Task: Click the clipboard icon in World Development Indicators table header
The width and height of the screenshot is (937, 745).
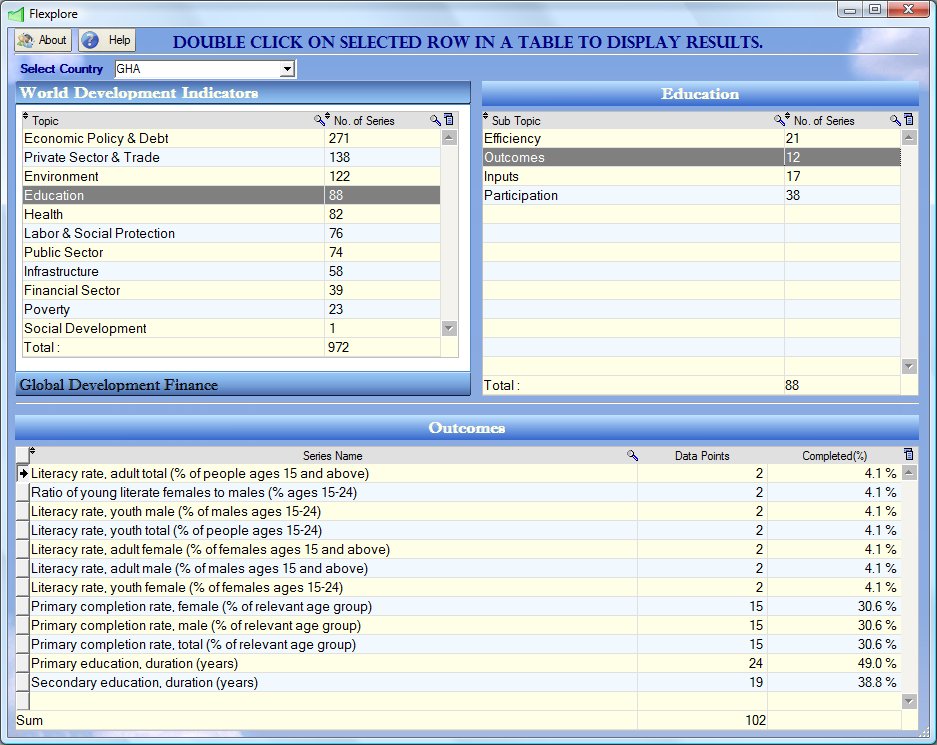Action: [449, 119]
